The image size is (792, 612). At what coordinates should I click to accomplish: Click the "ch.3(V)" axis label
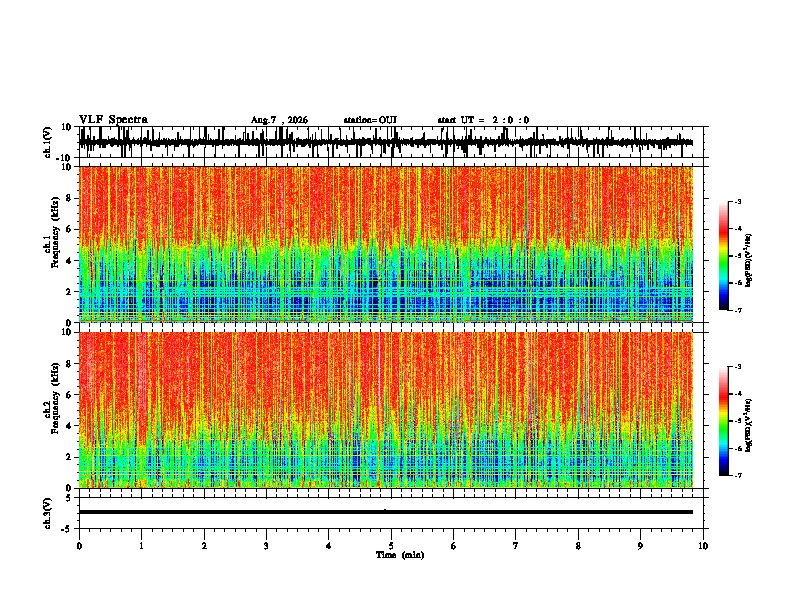tap(48, 513)
